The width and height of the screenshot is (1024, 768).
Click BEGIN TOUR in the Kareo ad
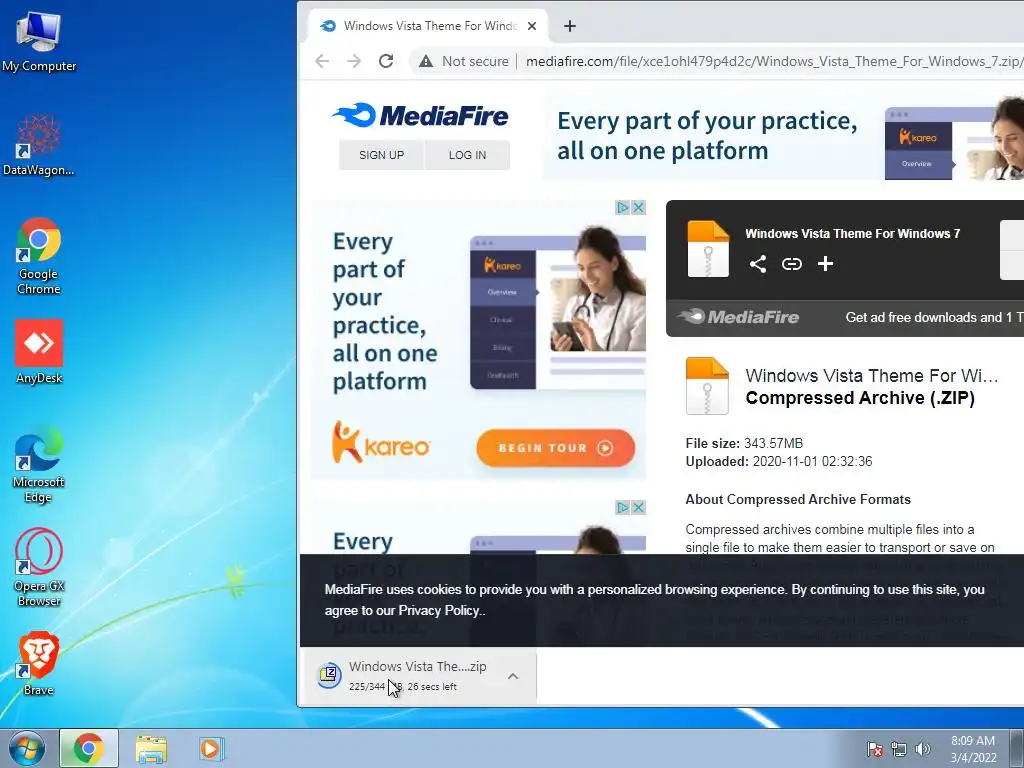click(x=556, y=448)
